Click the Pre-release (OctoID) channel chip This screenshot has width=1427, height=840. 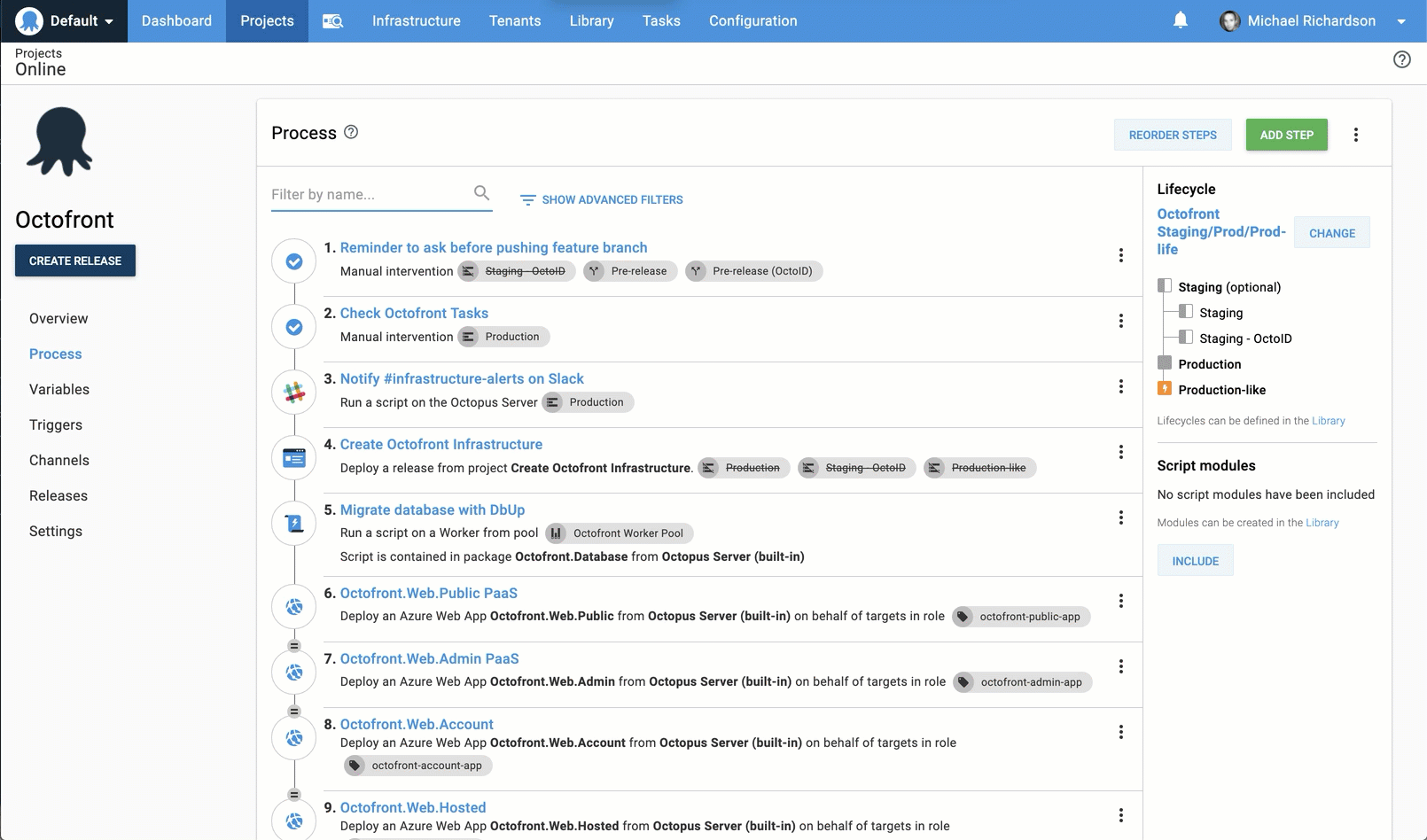(754, 271)
